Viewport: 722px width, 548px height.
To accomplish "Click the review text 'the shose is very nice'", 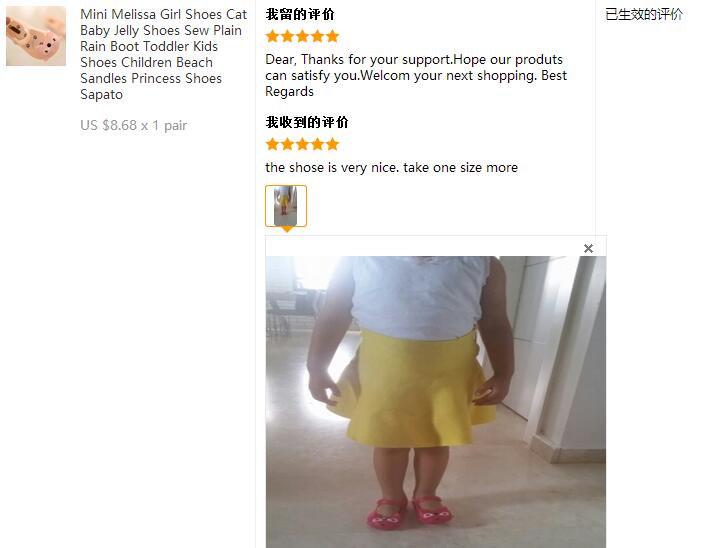I will (391, 167).
